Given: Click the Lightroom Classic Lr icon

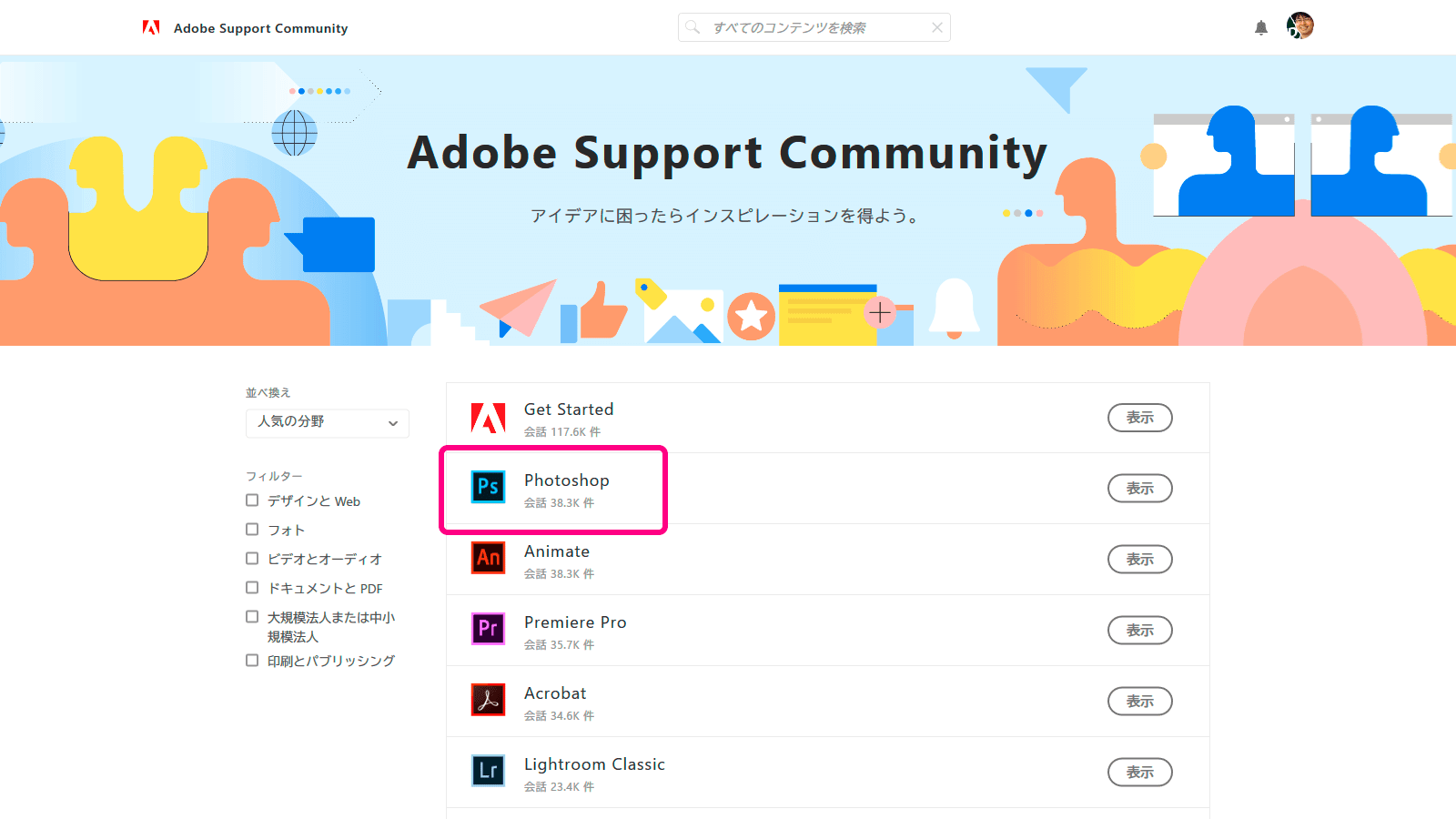Looking at the screenshot, I should coord(488,771).
